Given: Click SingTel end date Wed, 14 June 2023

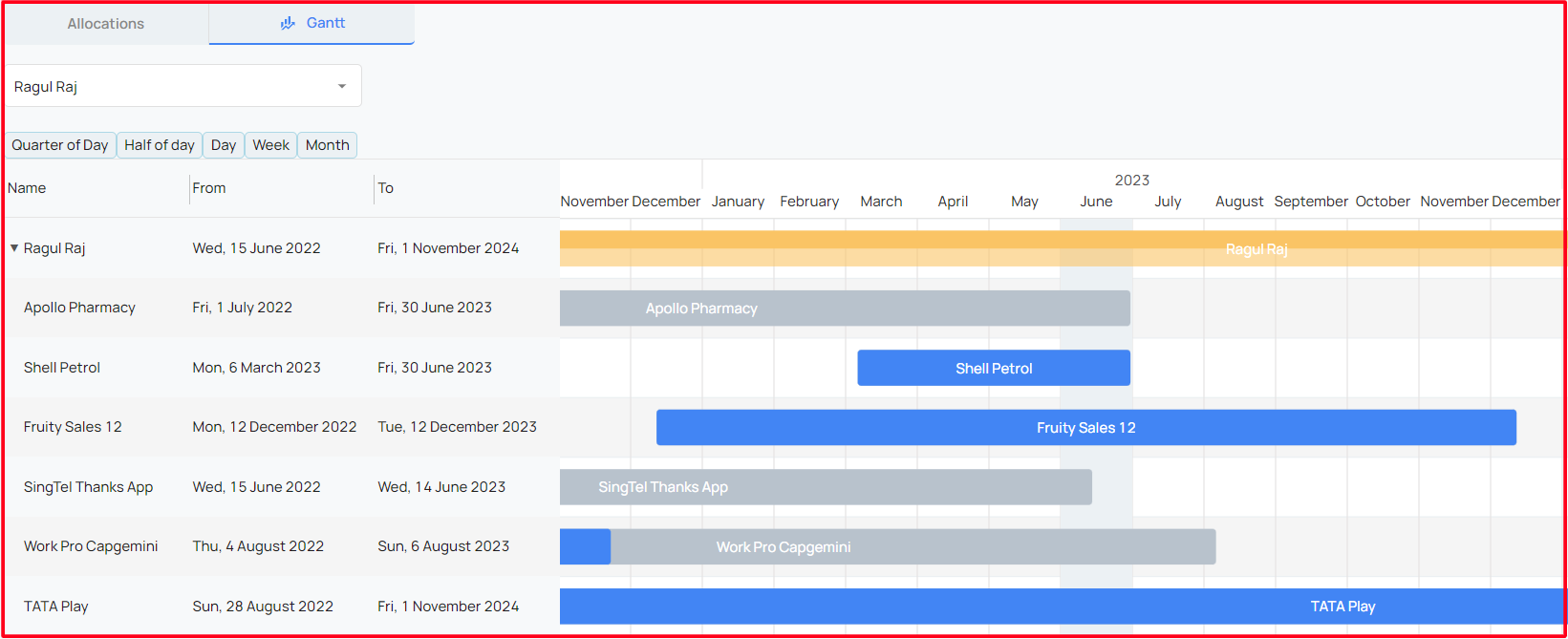Looking at the screenshot, I should click(441, 487).
